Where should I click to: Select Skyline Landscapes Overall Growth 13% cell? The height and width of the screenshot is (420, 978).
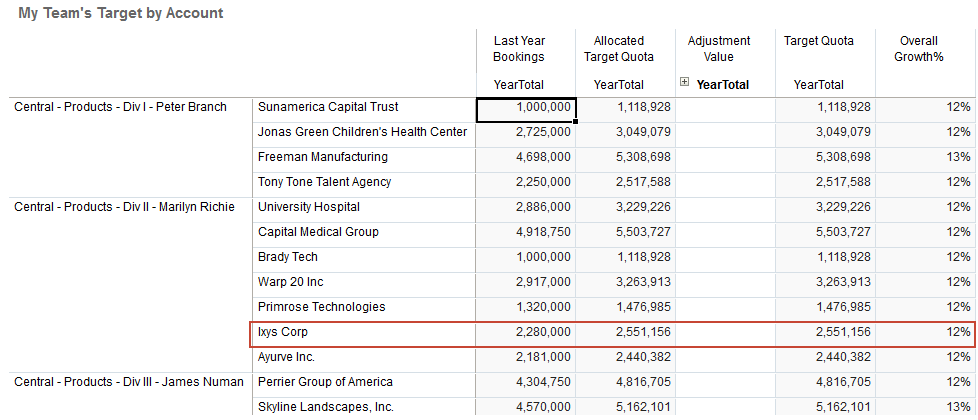tap(925, 407)
